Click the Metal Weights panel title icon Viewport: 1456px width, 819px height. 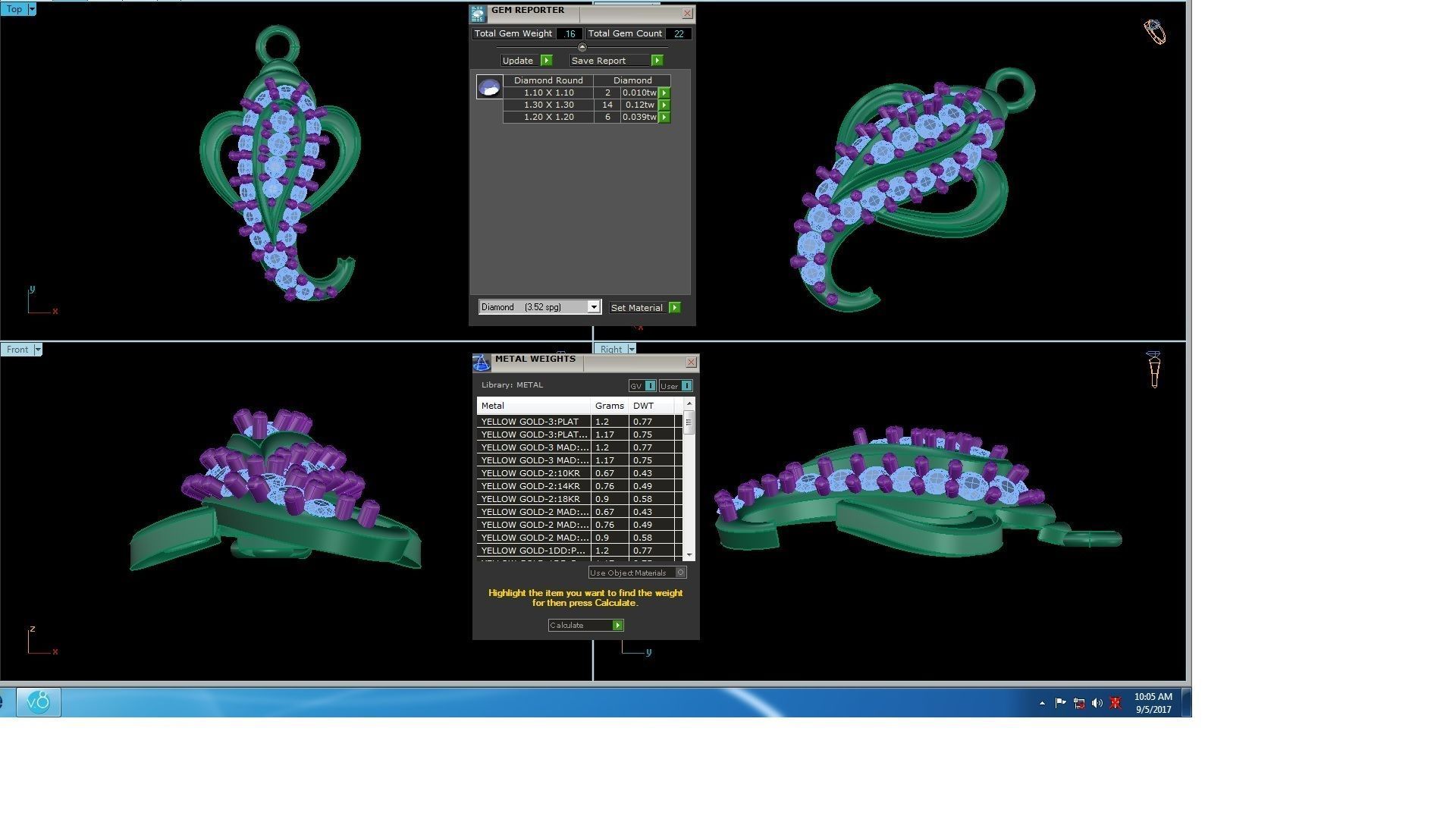tap(482, 363)
